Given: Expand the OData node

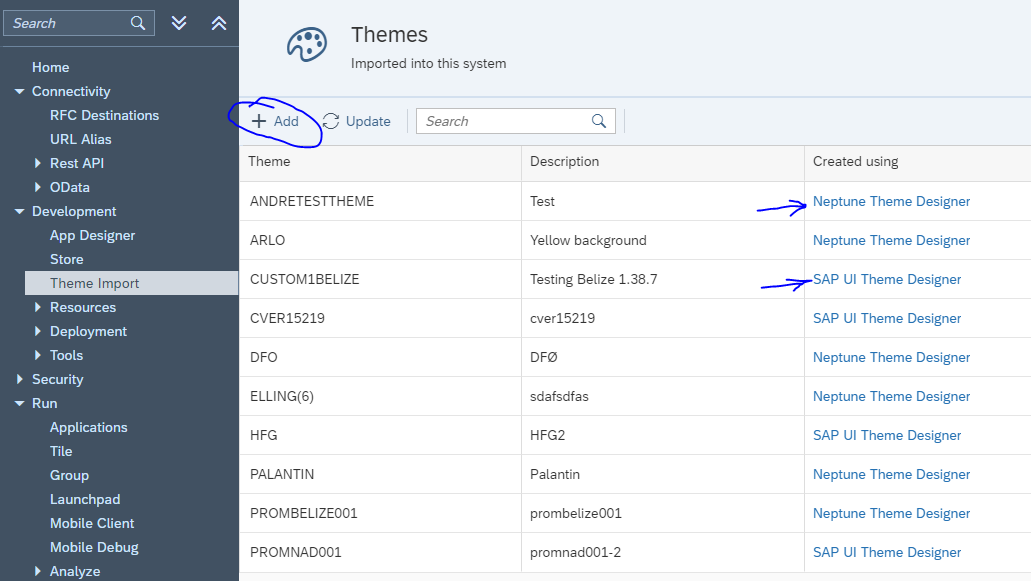Looking at the screenshot, I should click(37, 187).
